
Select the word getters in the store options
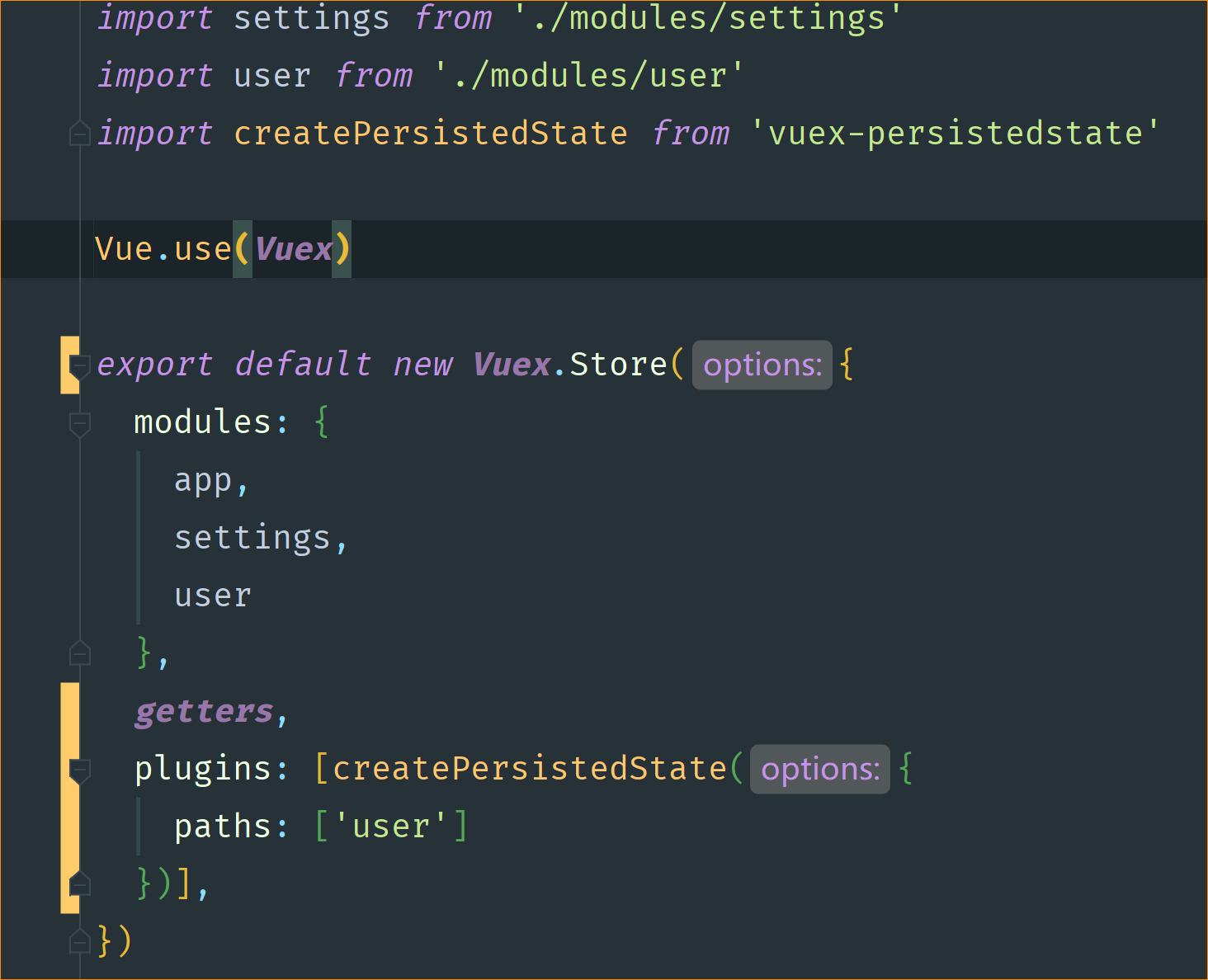203,710
